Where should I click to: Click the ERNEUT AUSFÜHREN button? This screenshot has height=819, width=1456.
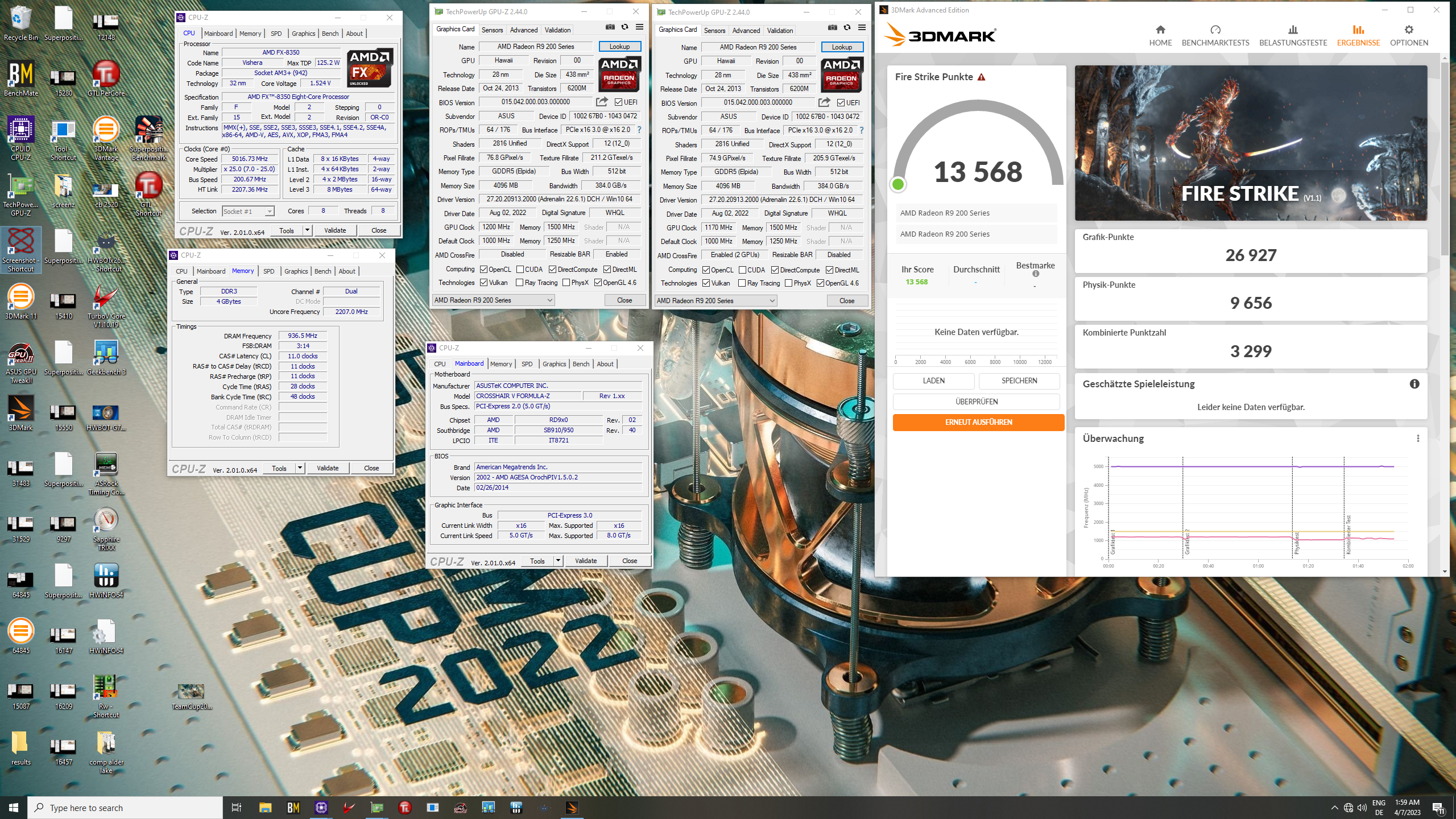click(978, 422)
